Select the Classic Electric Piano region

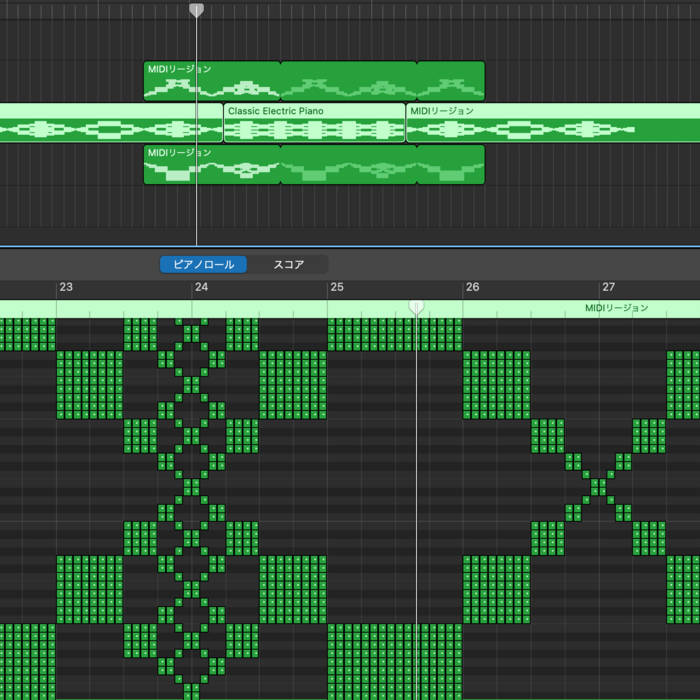(x=314, y=123)
